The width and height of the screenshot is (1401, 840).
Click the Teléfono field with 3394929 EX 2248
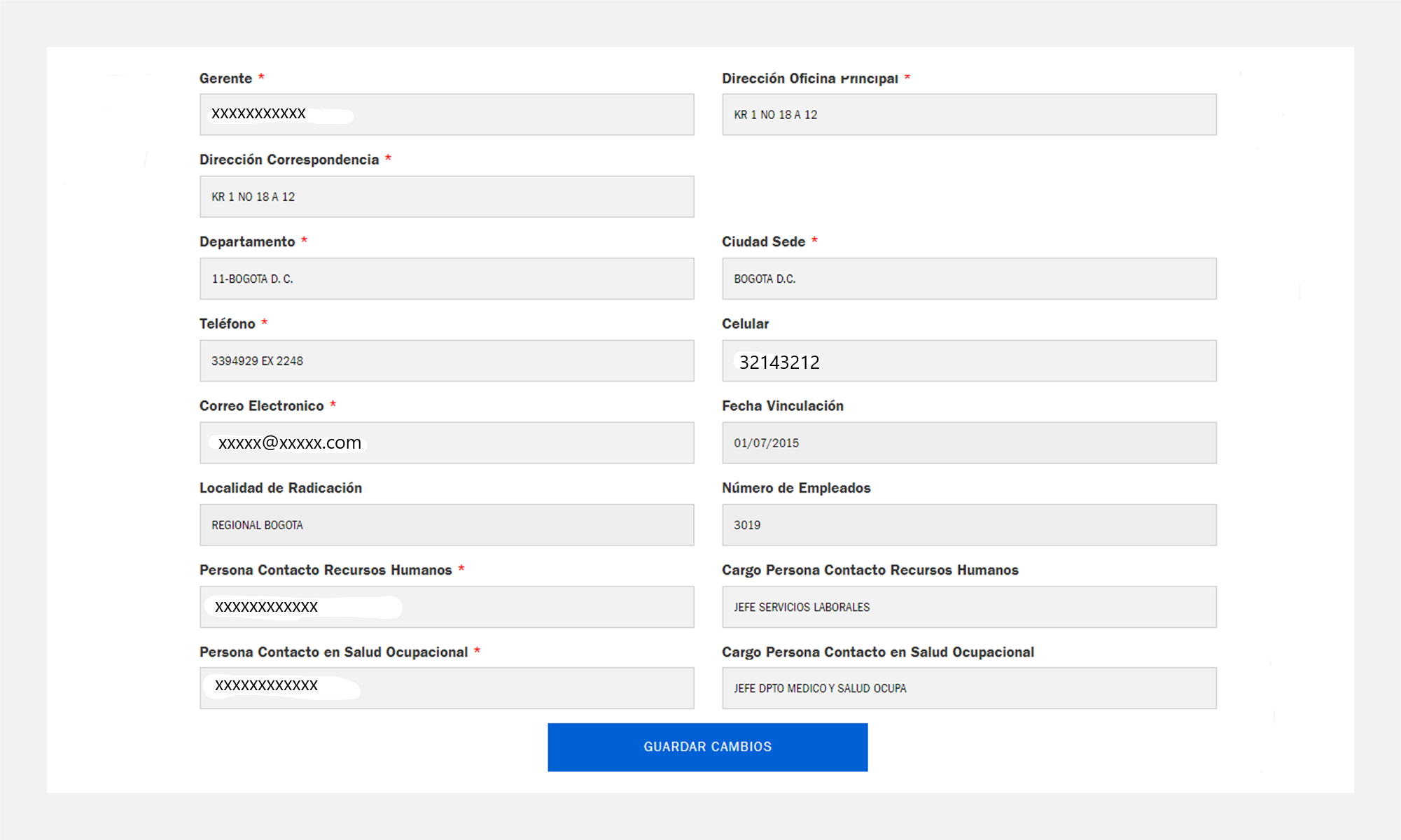[x=447, y=360]
